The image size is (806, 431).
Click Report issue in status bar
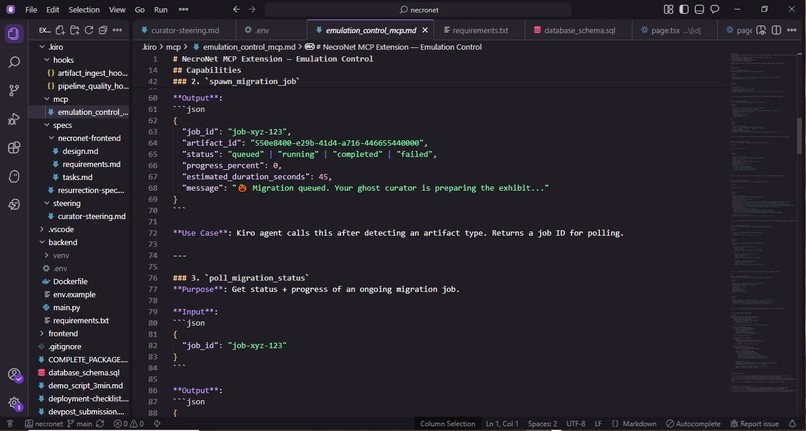[x=754, y=424]
